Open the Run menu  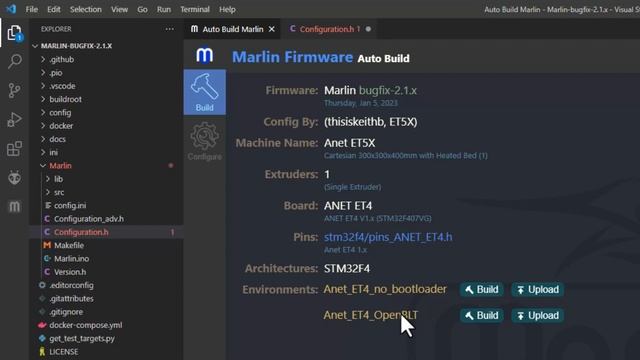coord(164,9)
